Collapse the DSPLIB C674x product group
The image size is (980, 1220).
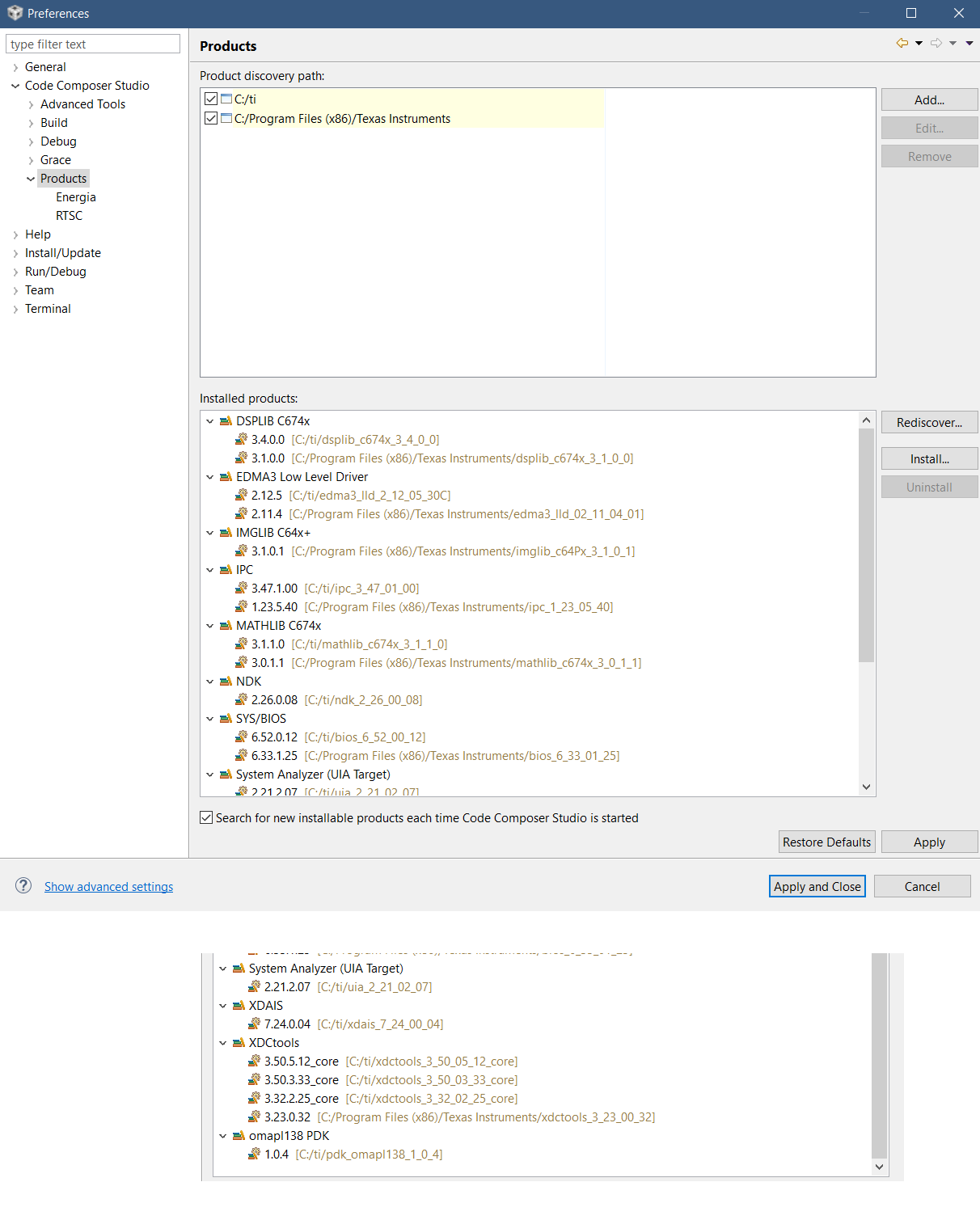(x=210, y=421)
